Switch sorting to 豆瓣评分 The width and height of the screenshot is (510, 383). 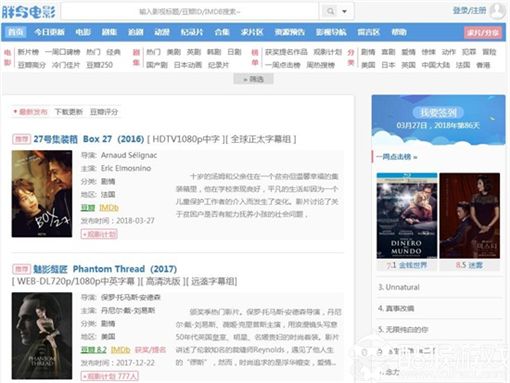click(104, 112)
